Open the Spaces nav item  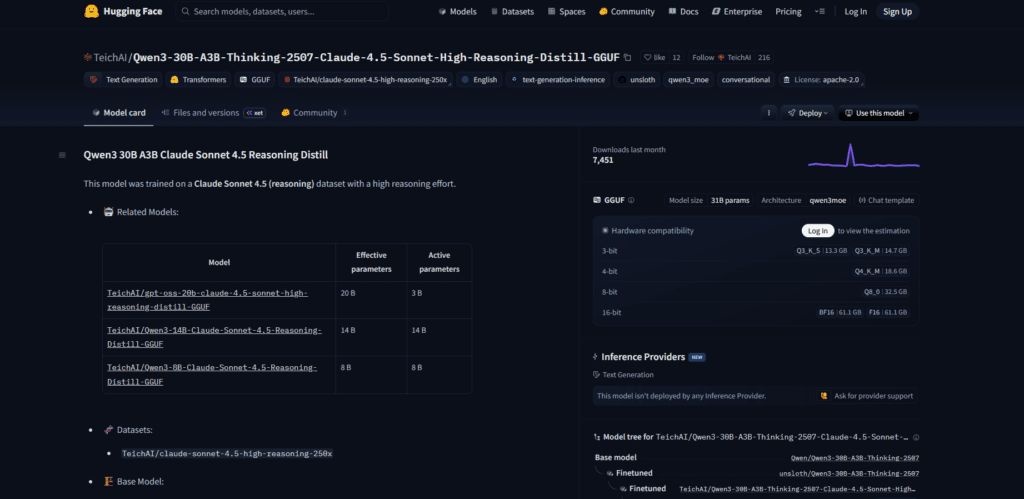(x=566, y=11)
